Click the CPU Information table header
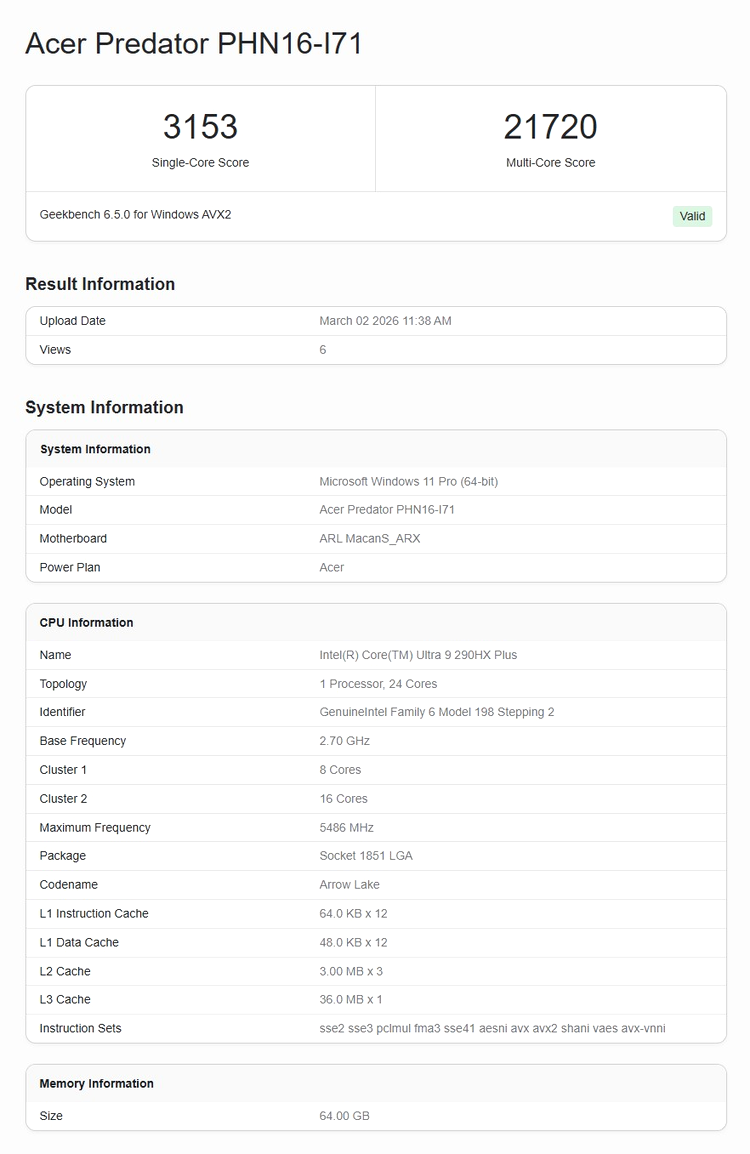Viewport: 750px width, 1154px height. [86, 623]
